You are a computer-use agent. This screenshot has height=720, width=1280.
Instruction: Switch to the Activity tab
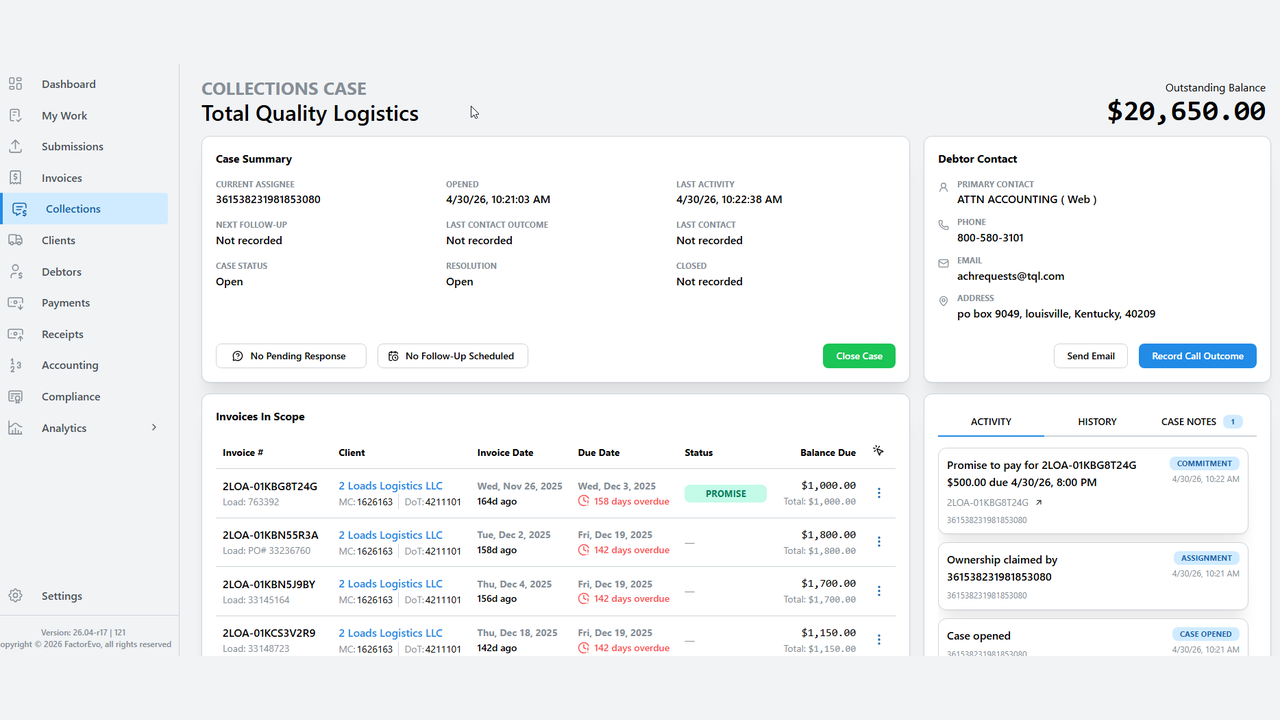pos(991,422)
